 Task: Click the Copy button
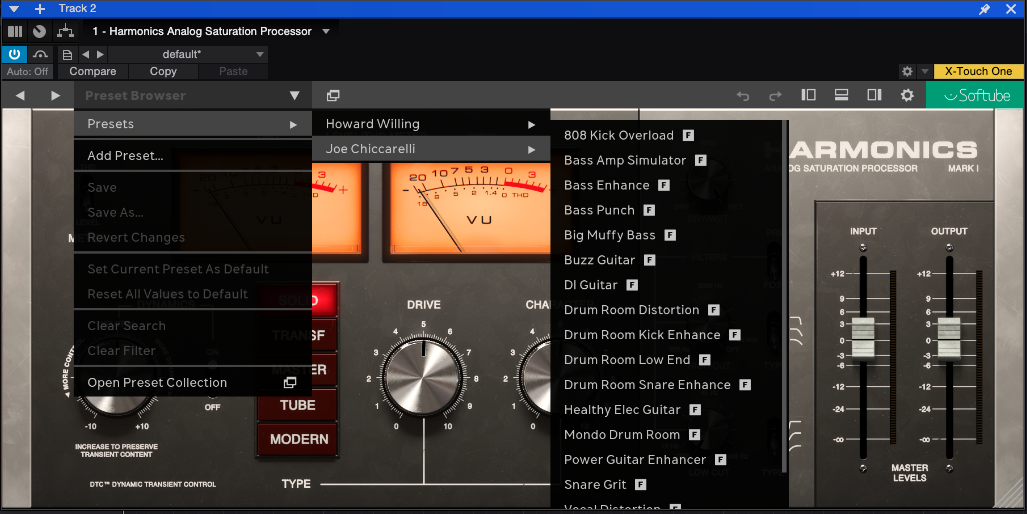(163, 71)
